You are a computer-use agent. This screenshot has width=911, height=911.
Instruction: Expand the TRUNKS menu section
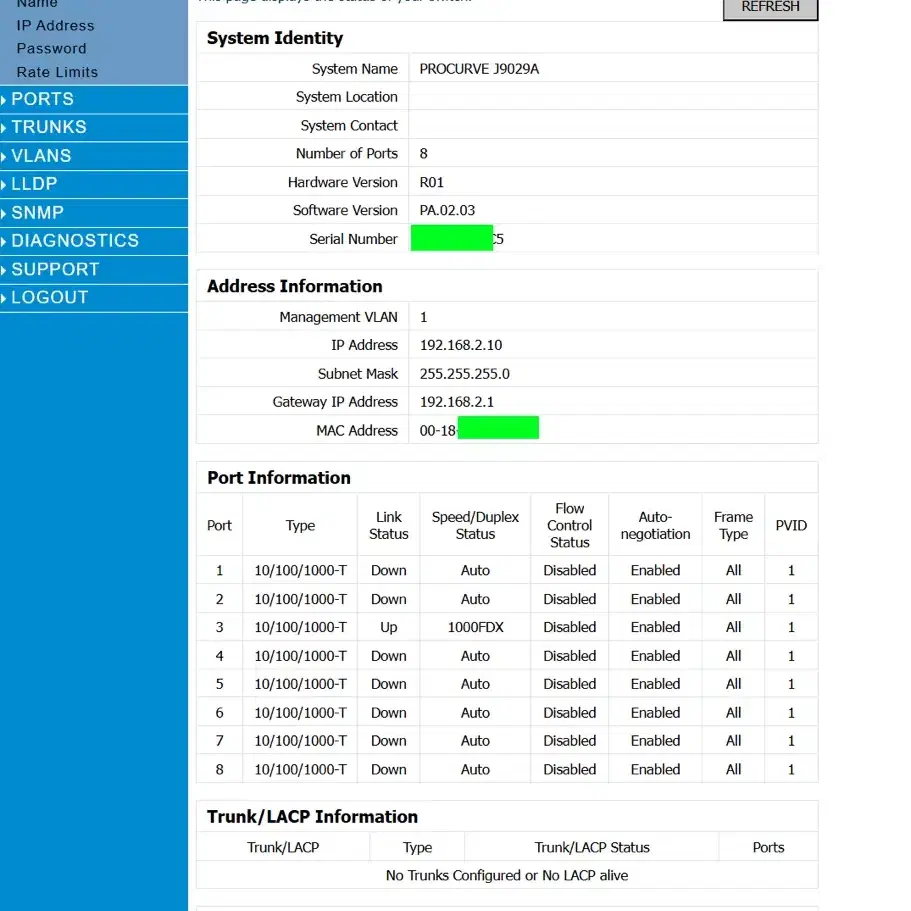pos(94,127)
